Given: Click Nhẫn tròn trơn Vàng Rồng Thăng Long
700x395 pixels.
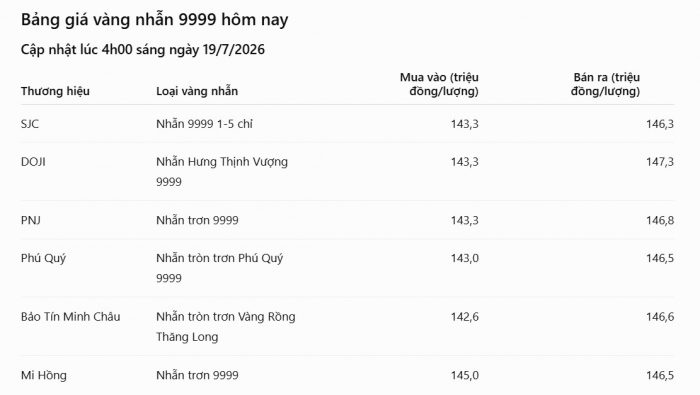Looking at the screenshot, I should pyautogui.click(x=225, y=327).
